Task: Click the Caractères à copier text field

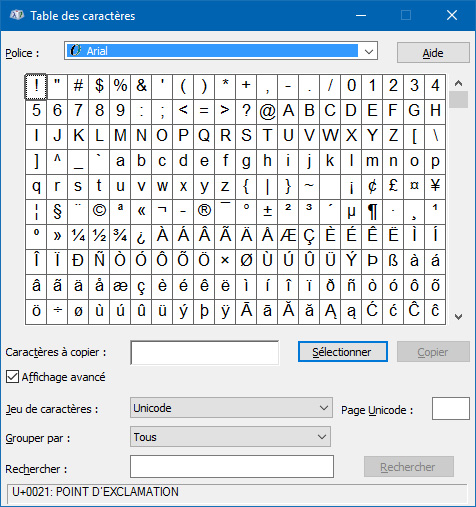Action: pos(205,352)
